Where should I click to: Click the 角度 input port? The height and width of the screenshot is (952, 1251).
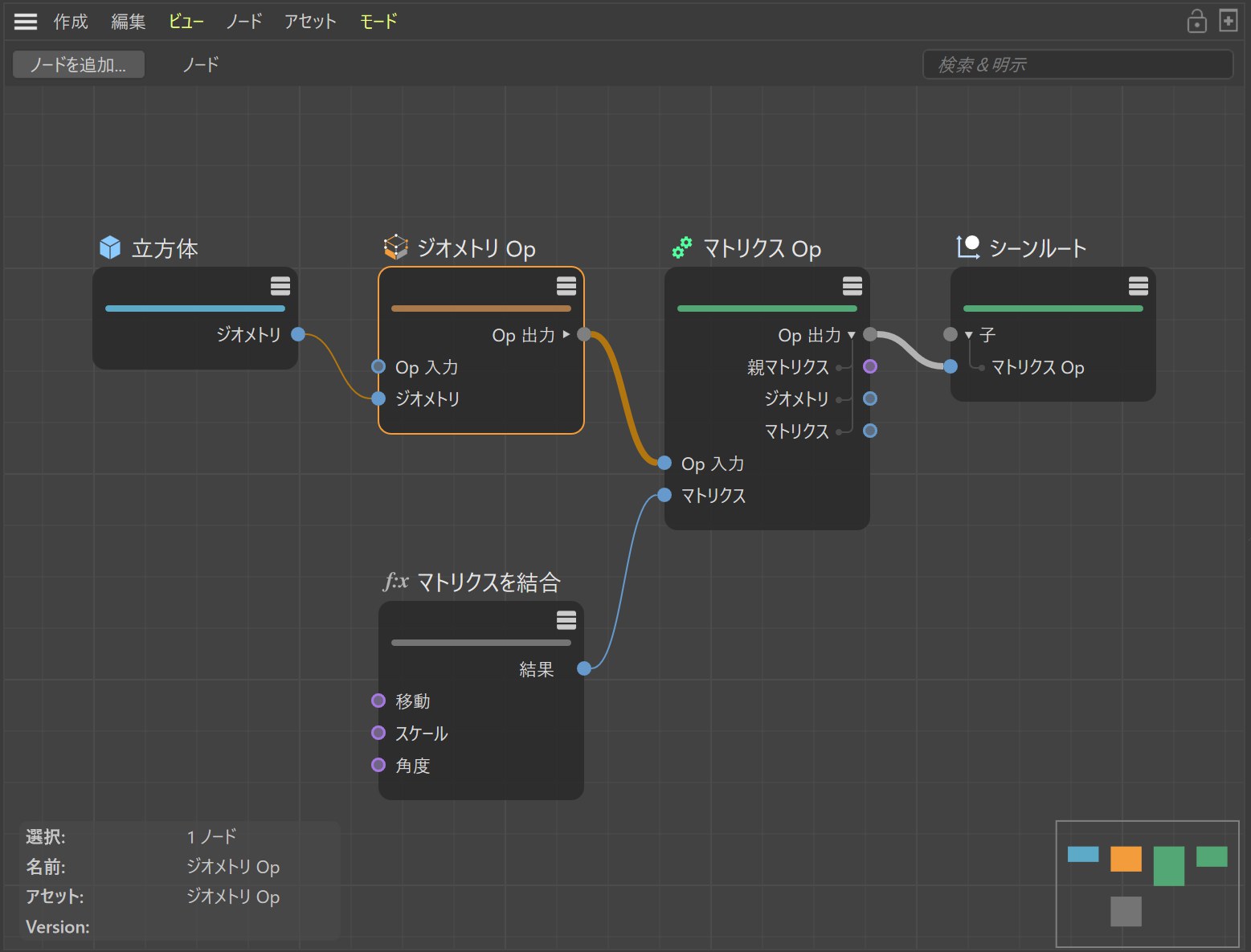378,765
